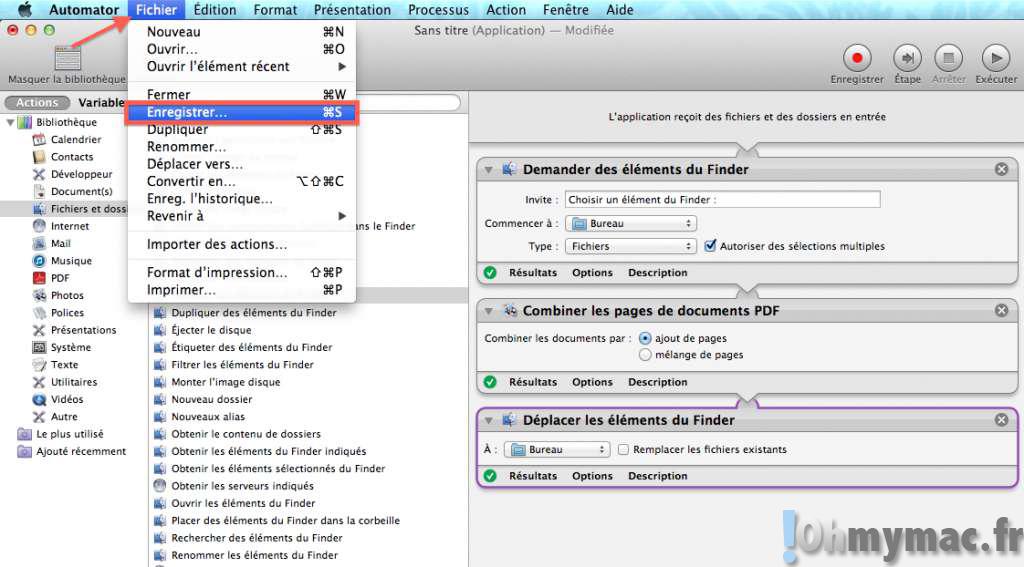Toggle Remplacer les fichiers existants checkbox

pyautogui.click(x=624, y=449)
